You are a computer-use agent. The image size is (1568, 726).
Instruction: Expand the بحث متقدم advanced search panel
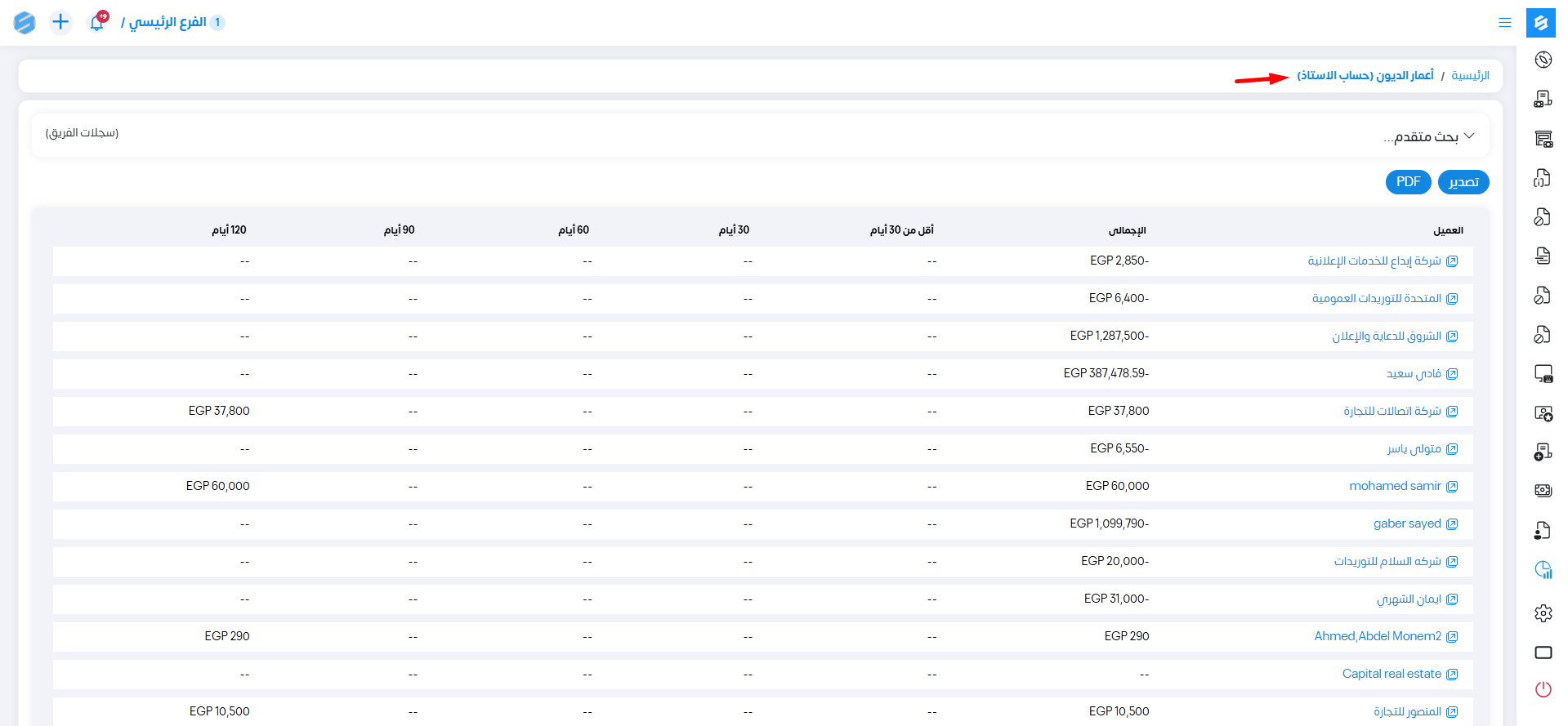click(x=1429, y=136)
